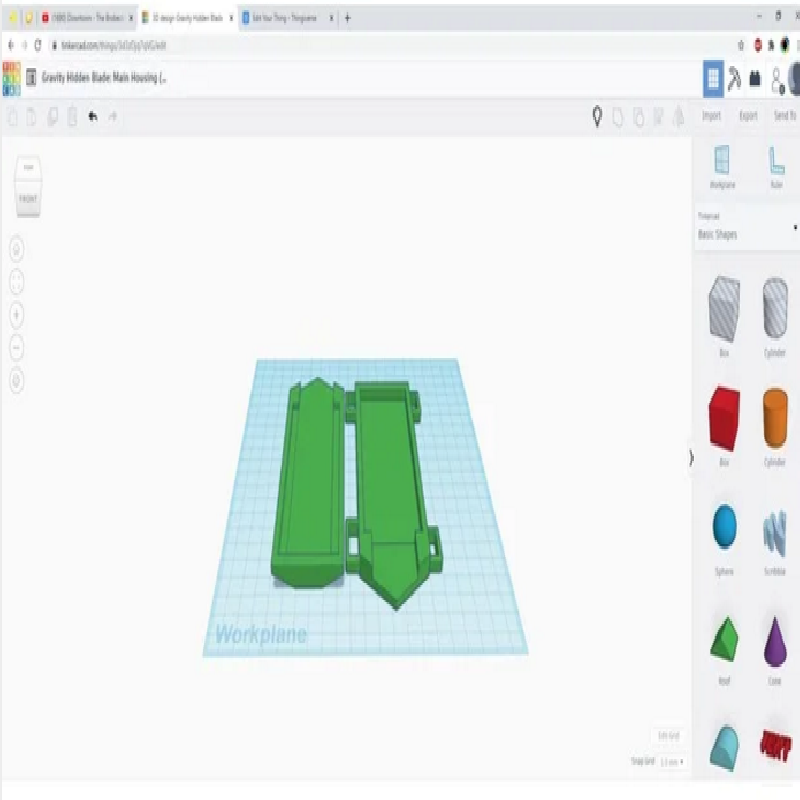800x800 pixels.
Task: Click the Send To button
Action: pyautogui.click(x=785, y=116)
